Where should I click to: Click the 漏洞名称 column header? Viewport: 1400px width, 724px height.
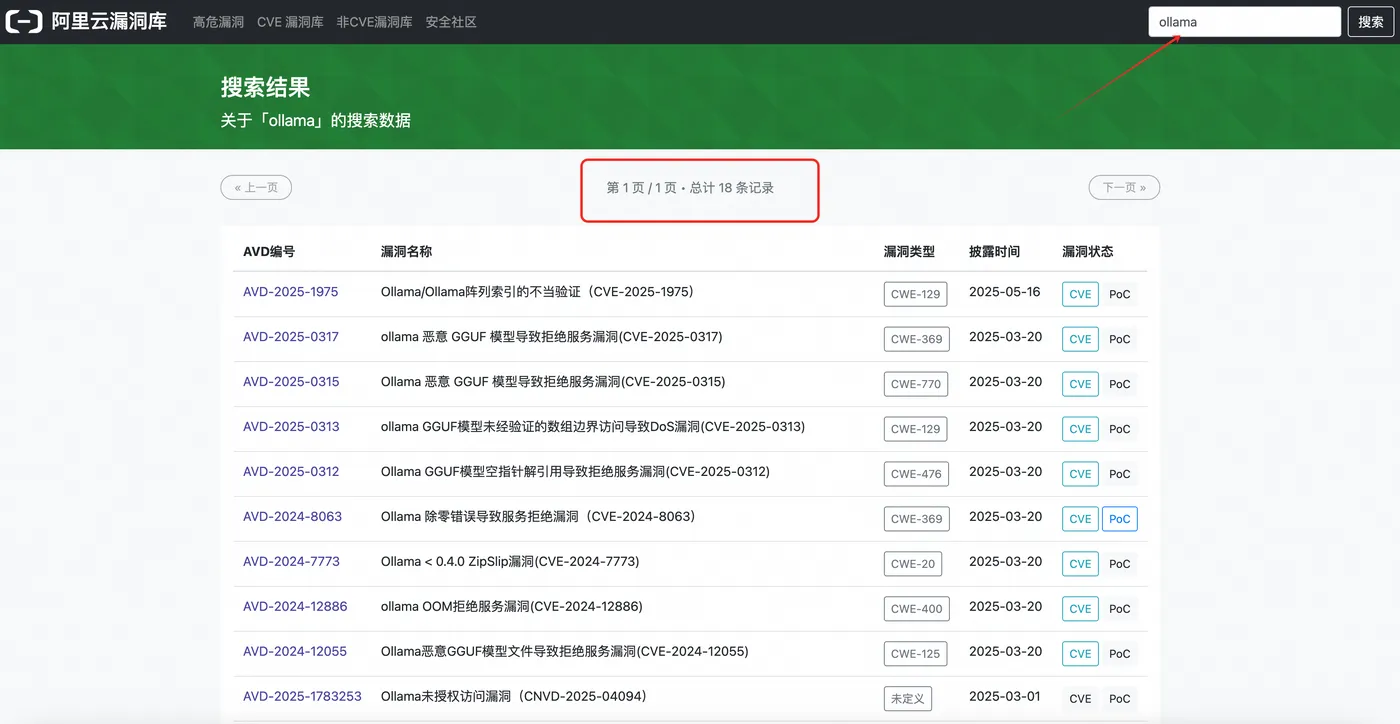point(407,252)
